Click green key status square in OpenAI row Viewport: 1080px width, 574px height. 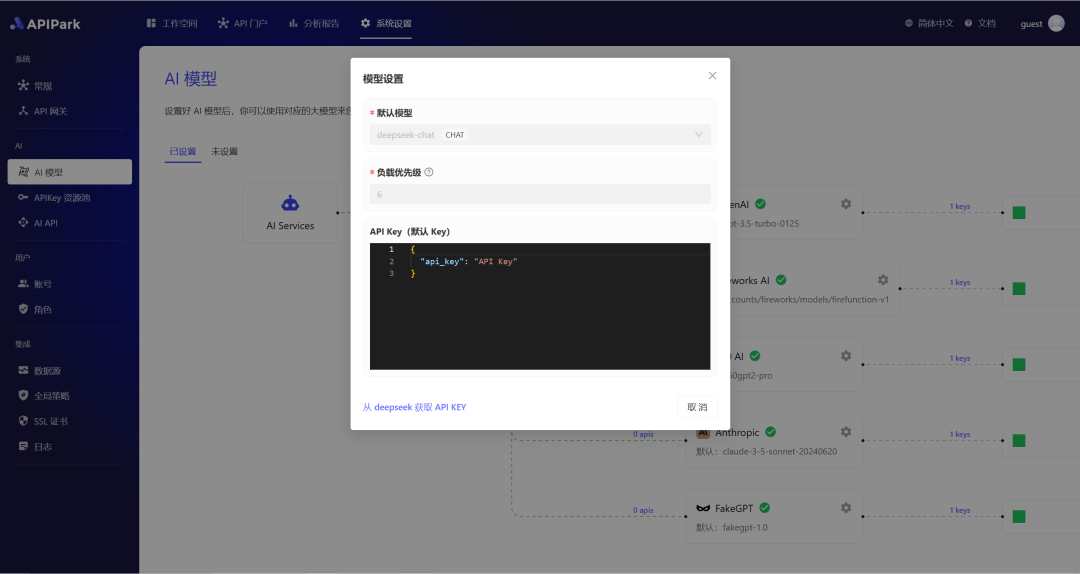pos(1019,213)
